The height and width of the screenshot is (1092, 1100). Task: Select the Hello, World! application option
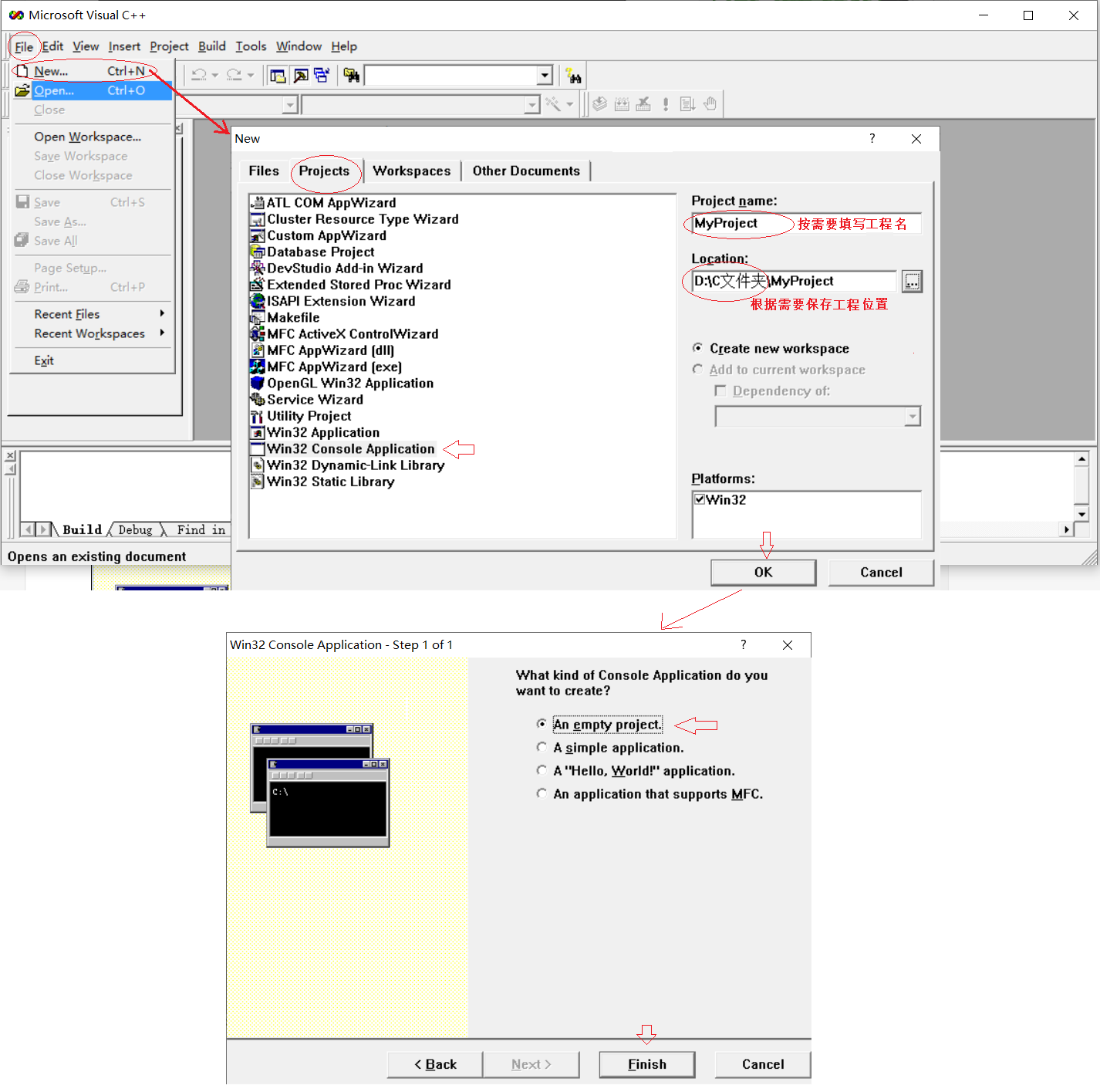point(542,770)
